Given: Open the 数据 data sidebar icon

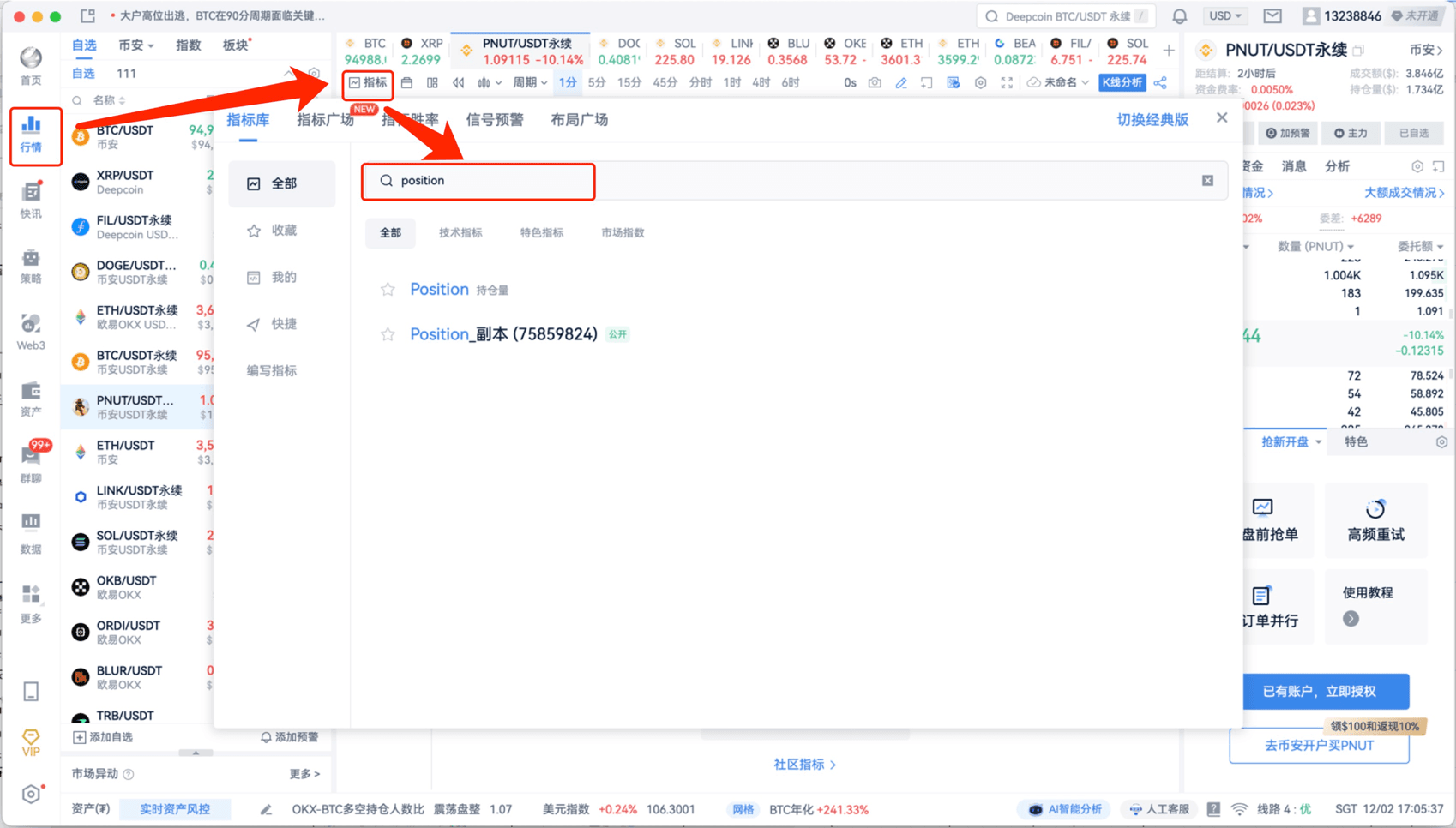Looking at the screenshot, I should (31, 533).
